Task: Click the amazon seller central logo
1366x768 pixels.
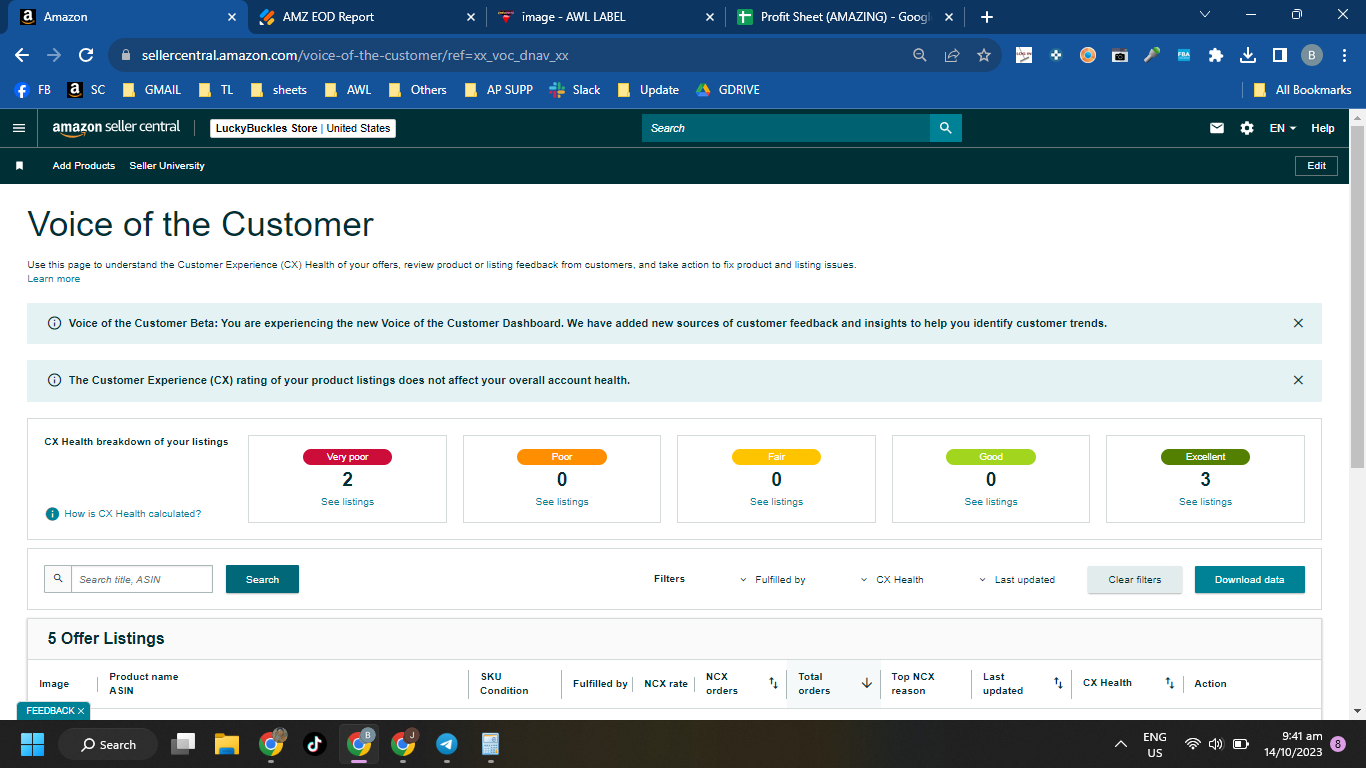Action: (116, 128)
